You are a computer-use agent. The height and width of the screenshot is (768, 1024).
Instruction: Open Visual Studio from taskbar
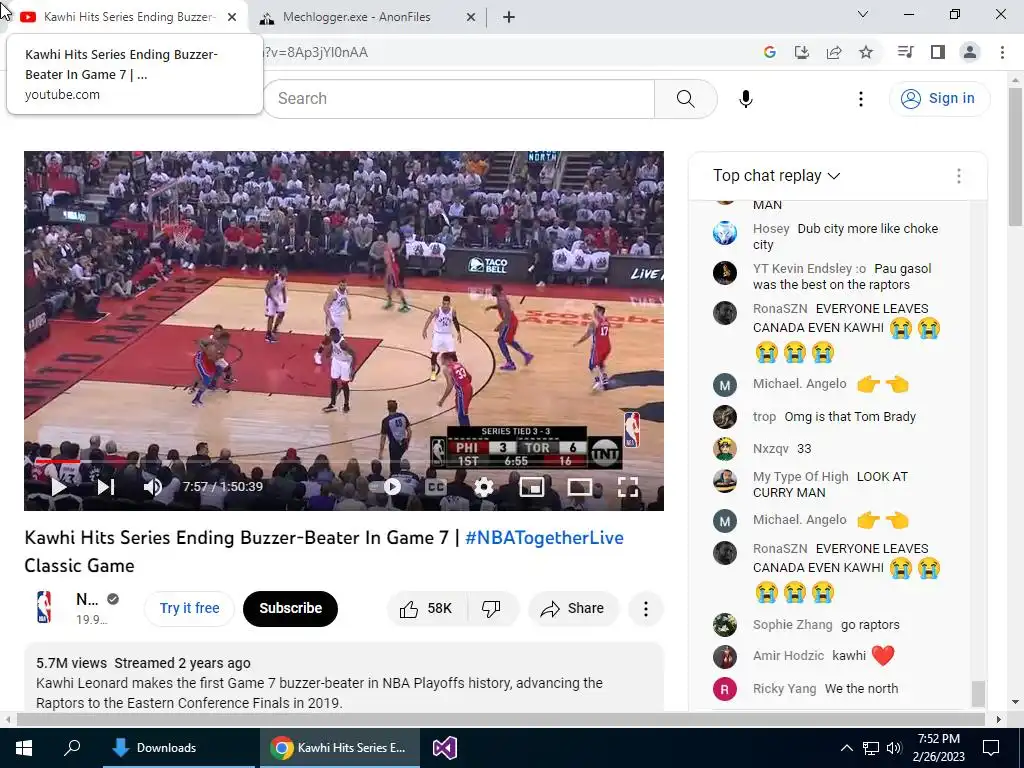coord(445,748)
